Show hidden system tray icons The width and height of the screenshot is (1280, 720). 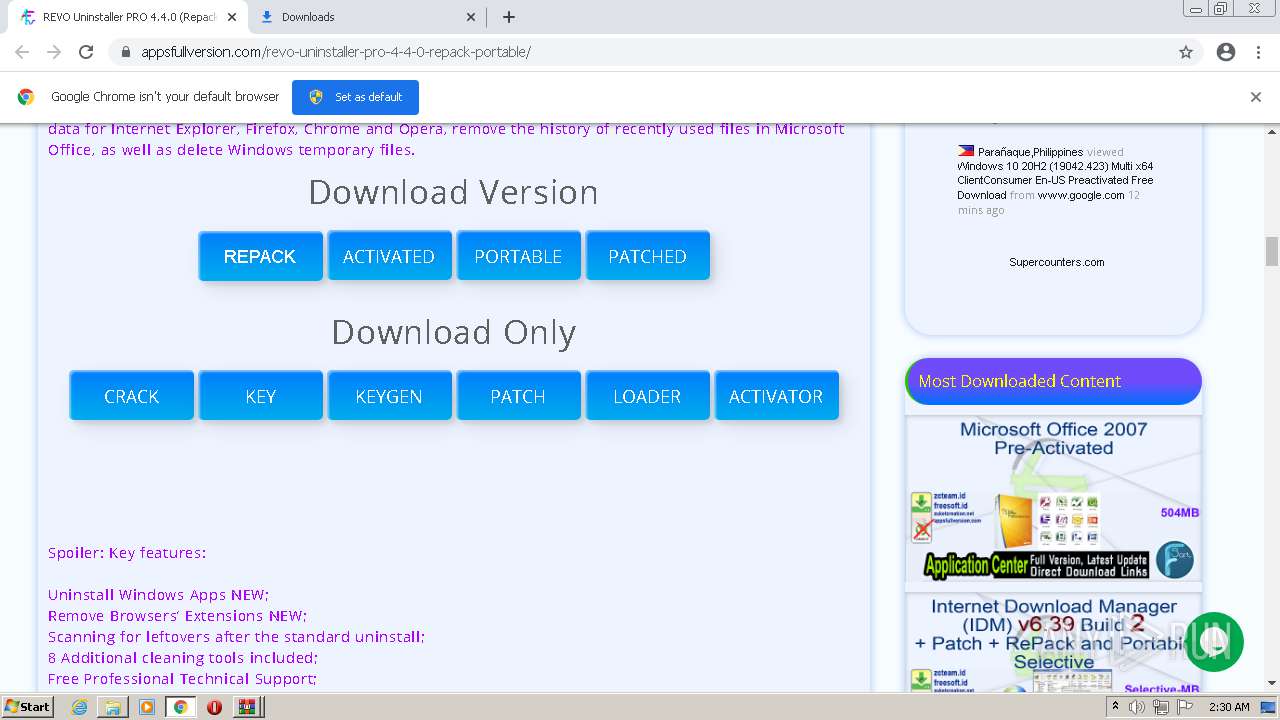[1116, 706]
